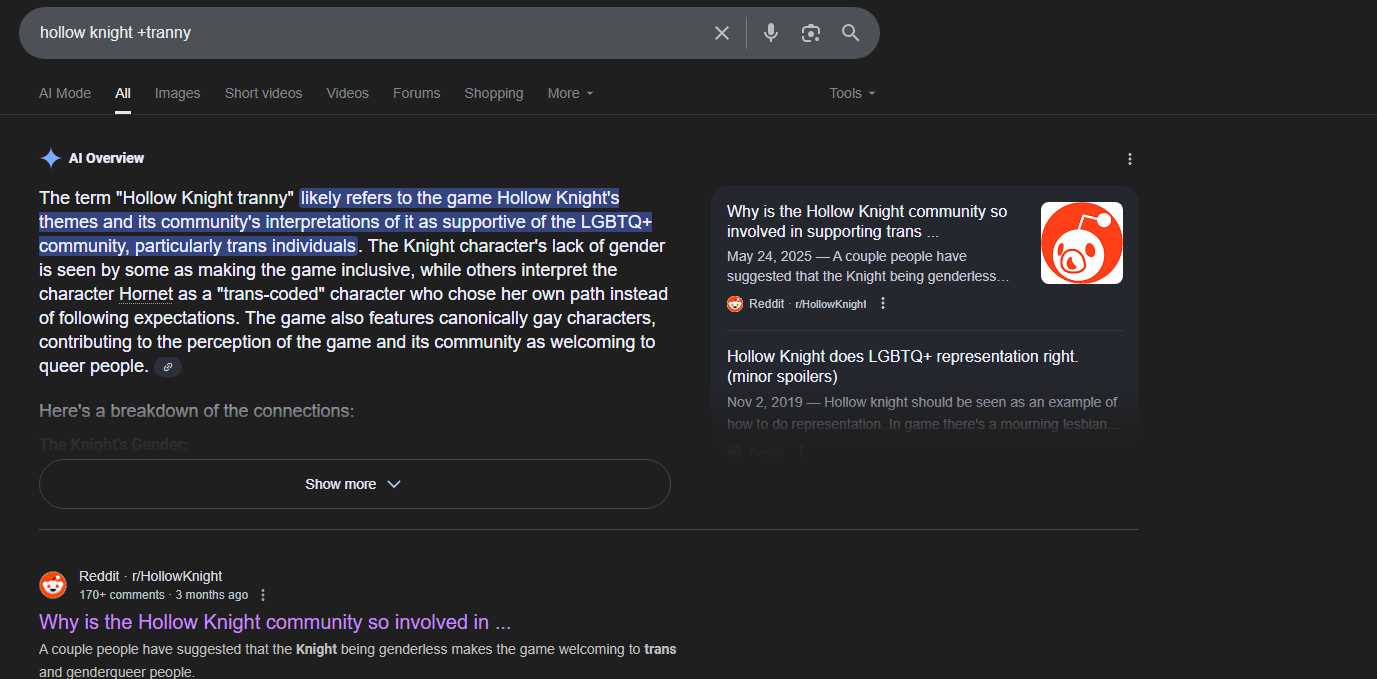Submit search with magnifier icon
The height and width of the screenshot is (679, 1377).
[851, 33]
